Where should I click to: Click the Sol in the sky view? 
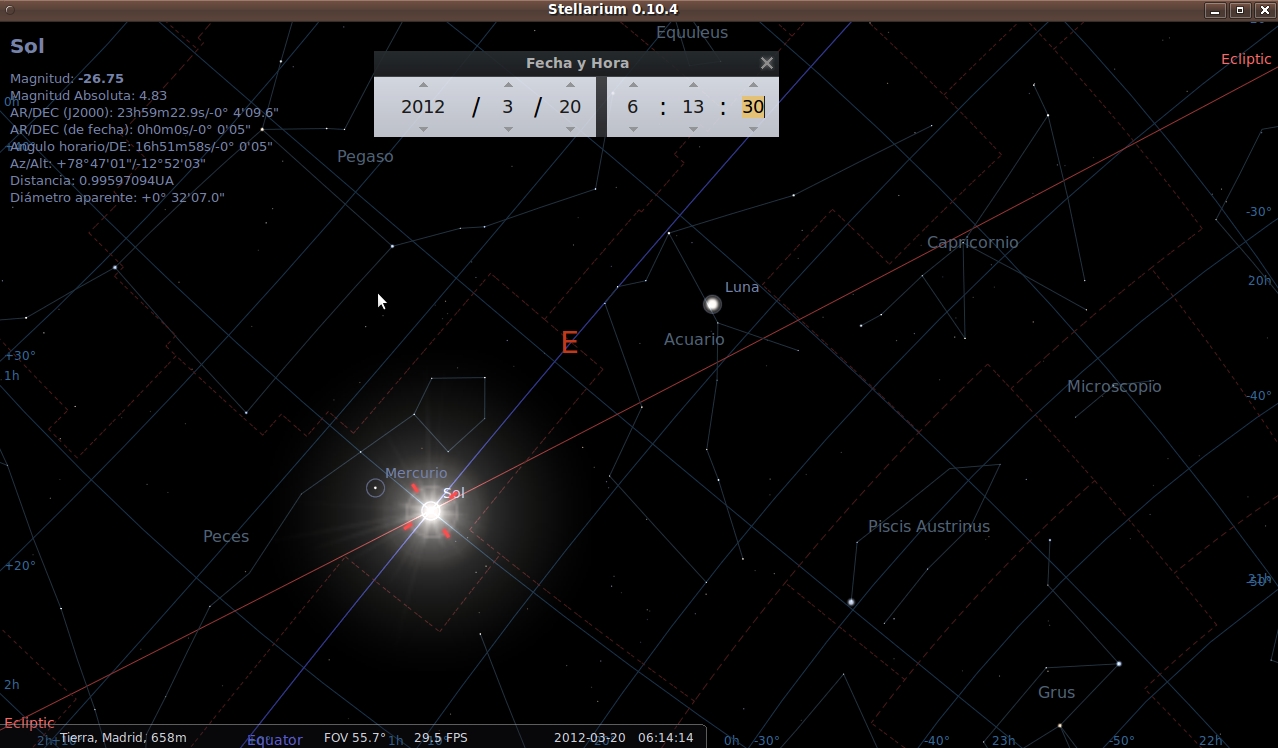click(431, 511)
